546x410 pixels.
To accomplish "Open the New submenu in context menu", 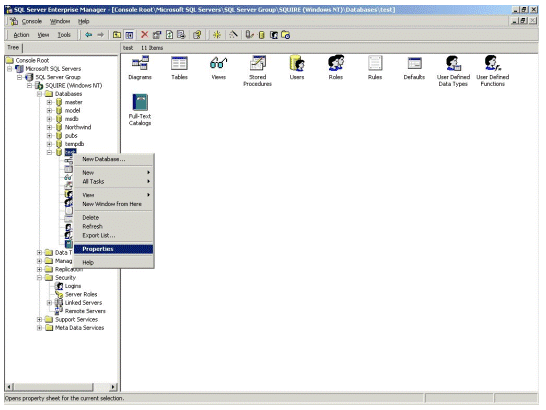I will click(114, 172).
